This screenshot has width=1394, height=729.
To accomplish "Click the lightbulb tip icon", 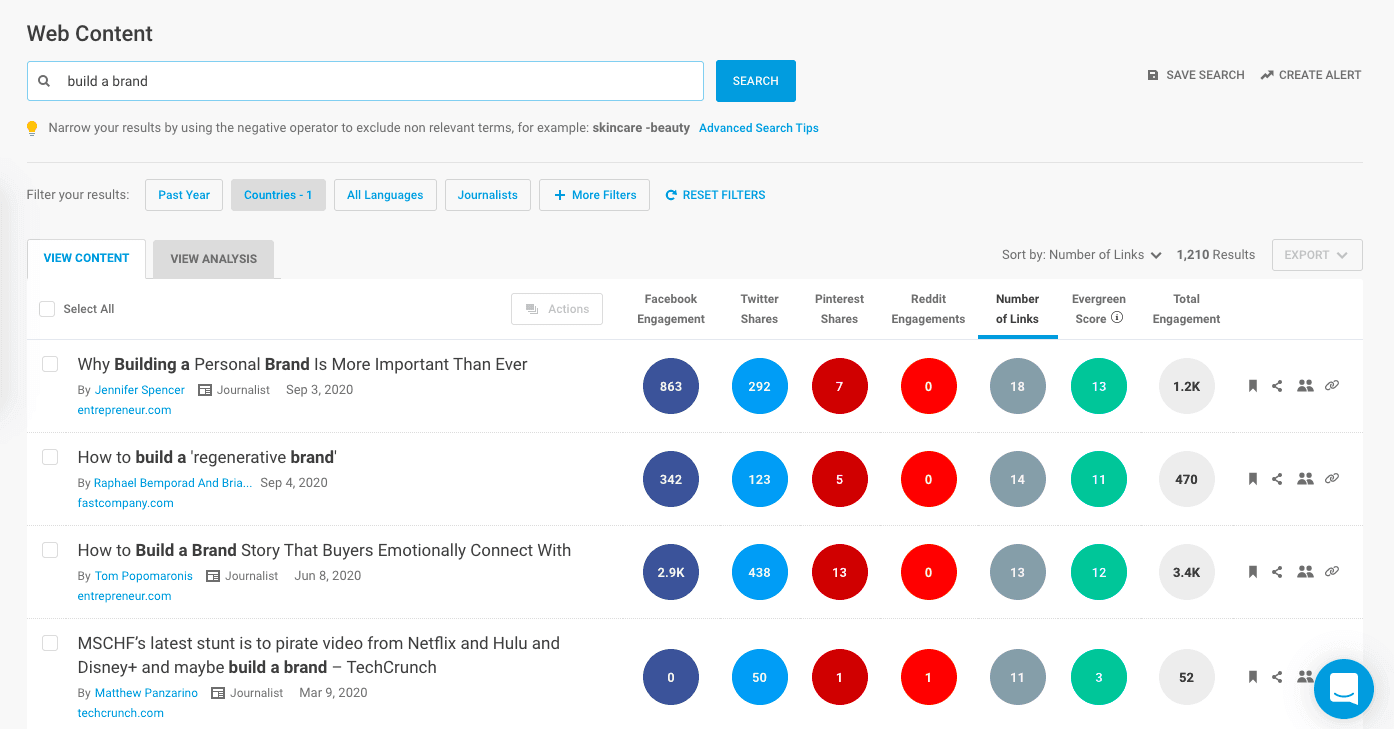I will (32, 128).
